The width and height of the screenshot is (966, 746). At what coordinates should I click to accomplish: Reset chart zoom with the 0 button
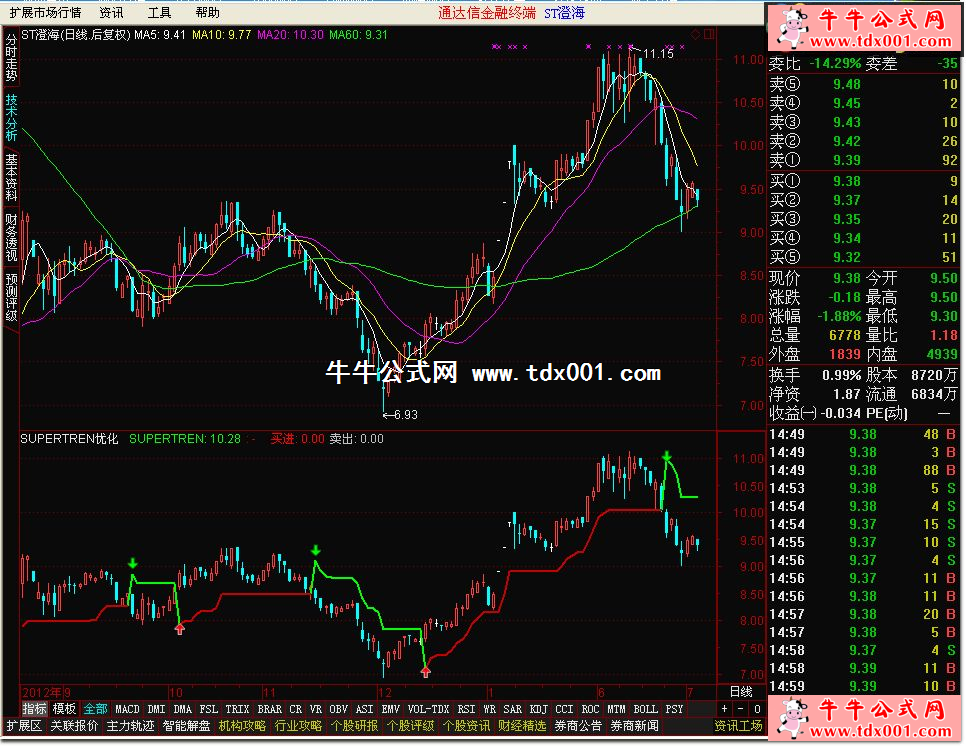(757, 709)
